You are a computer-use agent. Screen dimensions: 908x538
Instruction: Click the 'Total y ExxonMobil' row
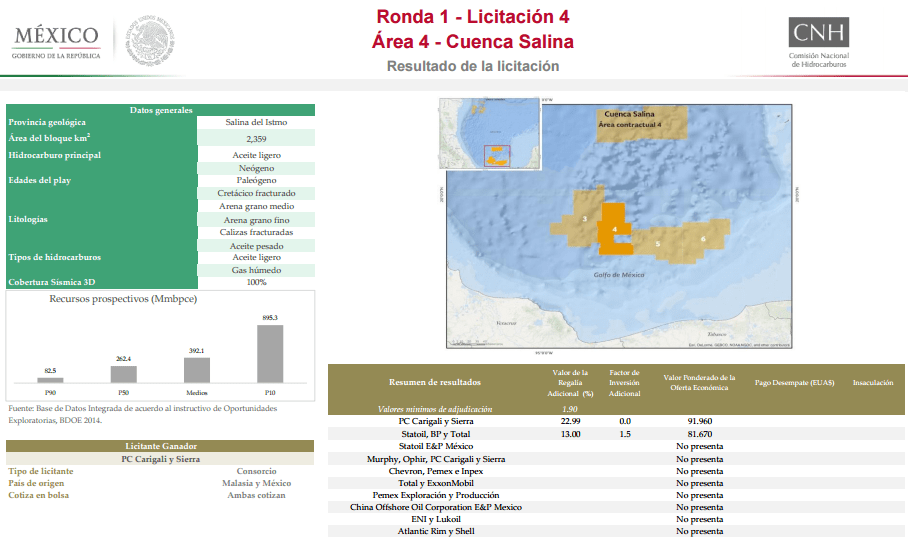click(616, 483)
